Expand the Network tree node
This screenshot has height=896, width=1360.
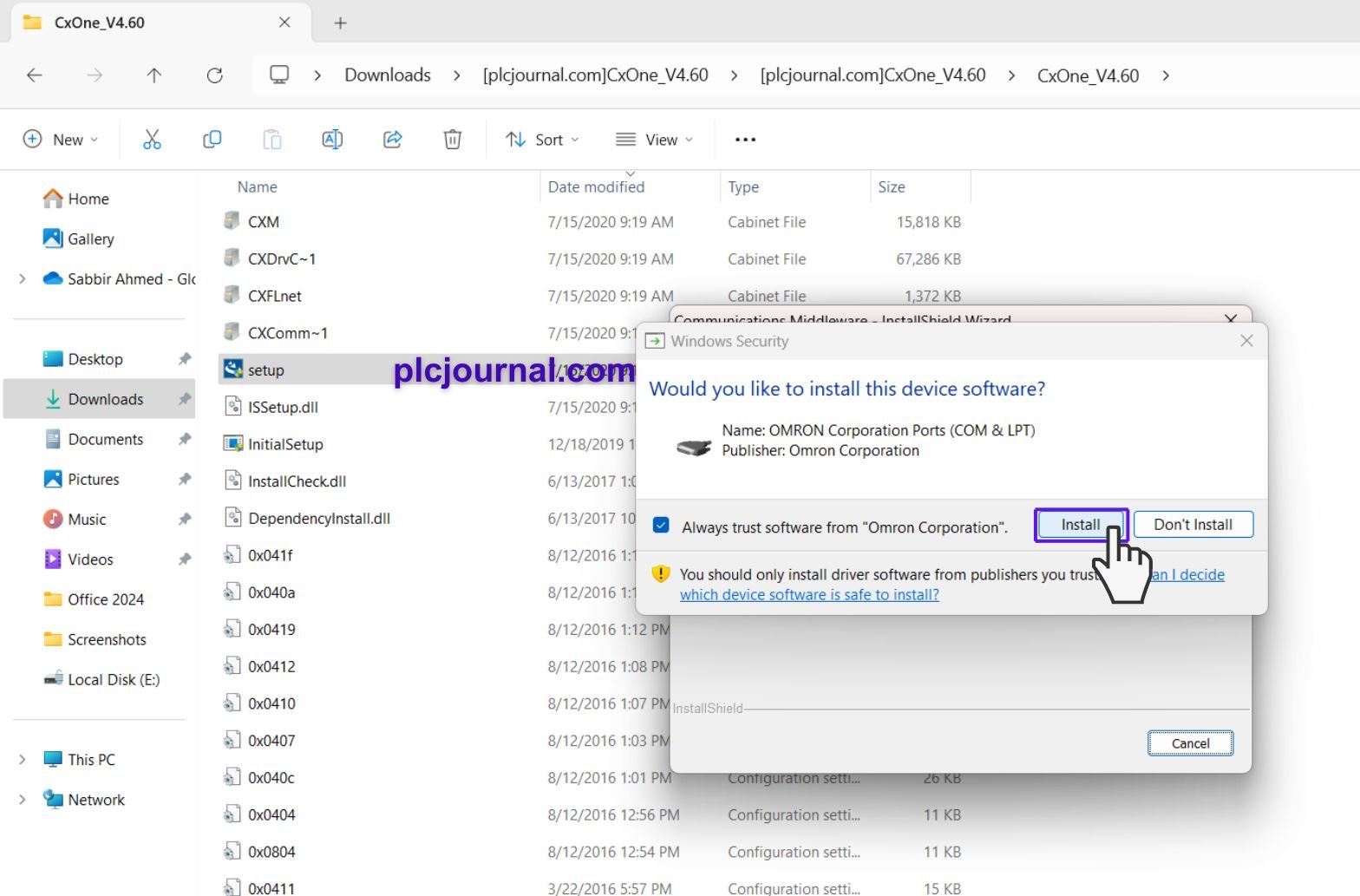coord(23,800)
